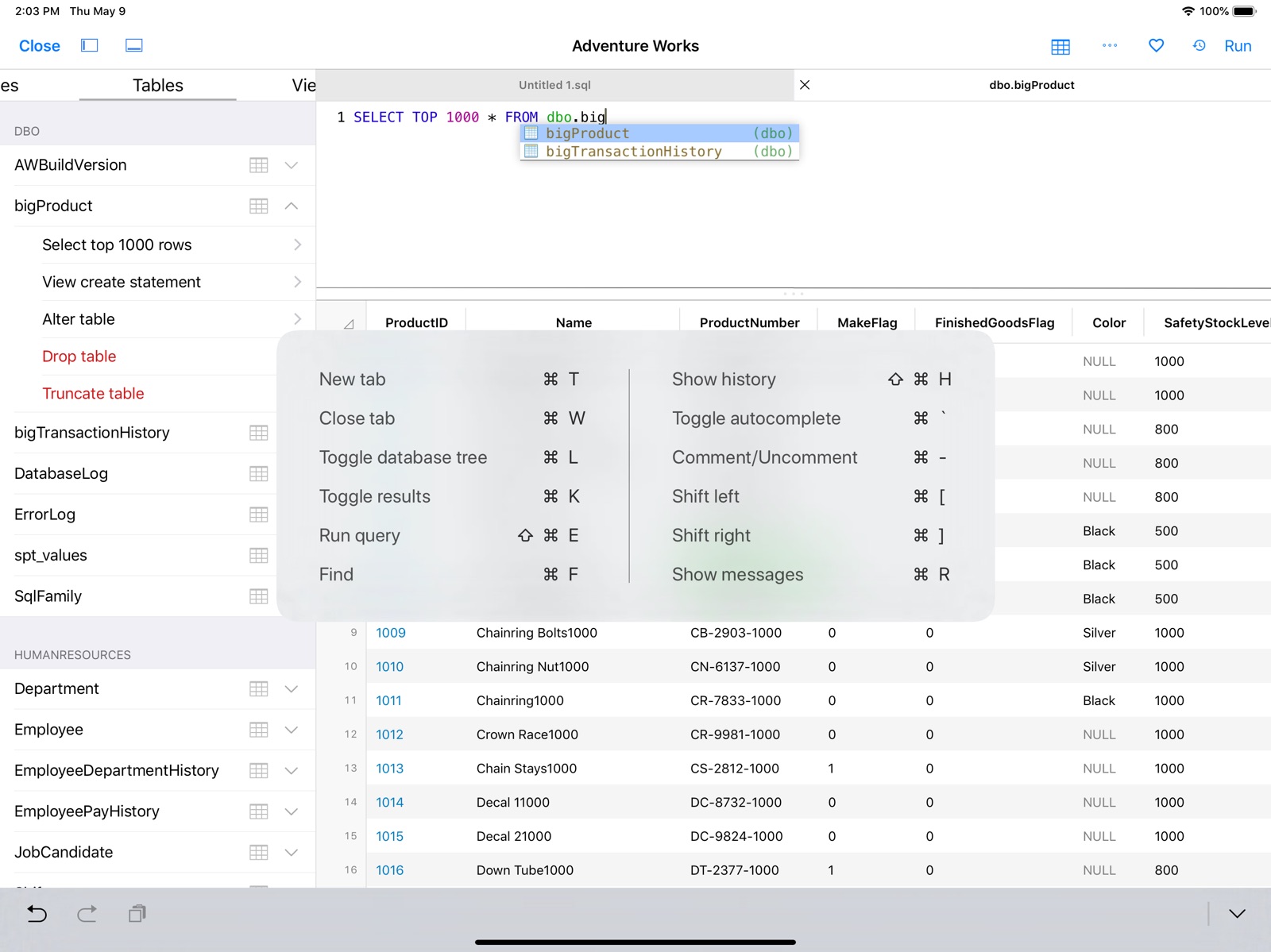Tap the heart favorites icon

point(1157,45)
